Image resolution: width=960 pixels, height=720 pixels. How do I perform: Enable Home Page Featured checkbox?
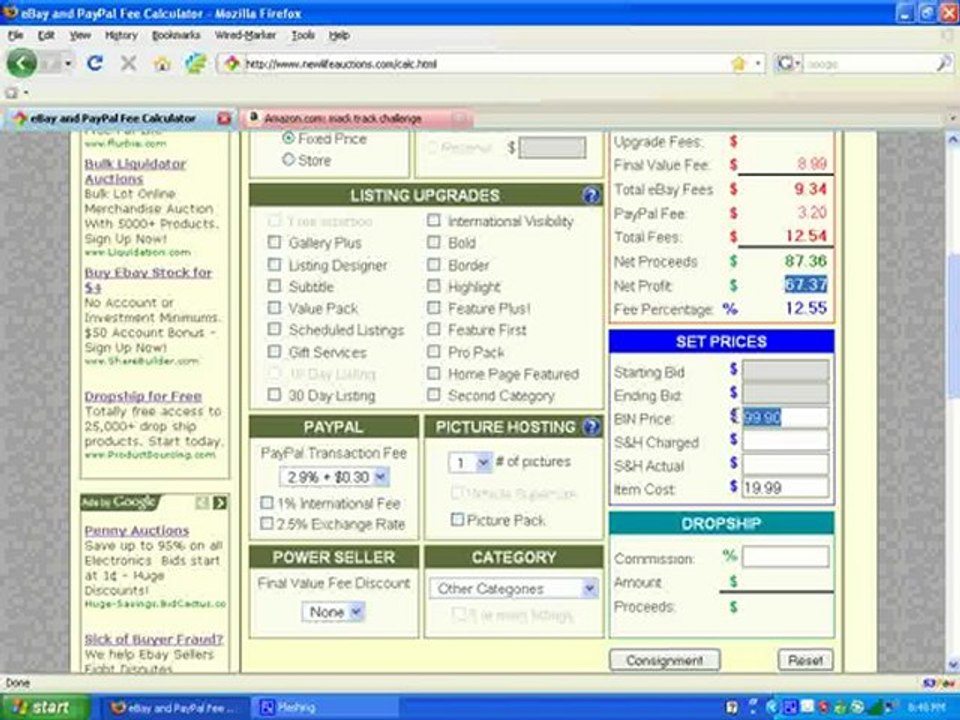tap(433, 373)
